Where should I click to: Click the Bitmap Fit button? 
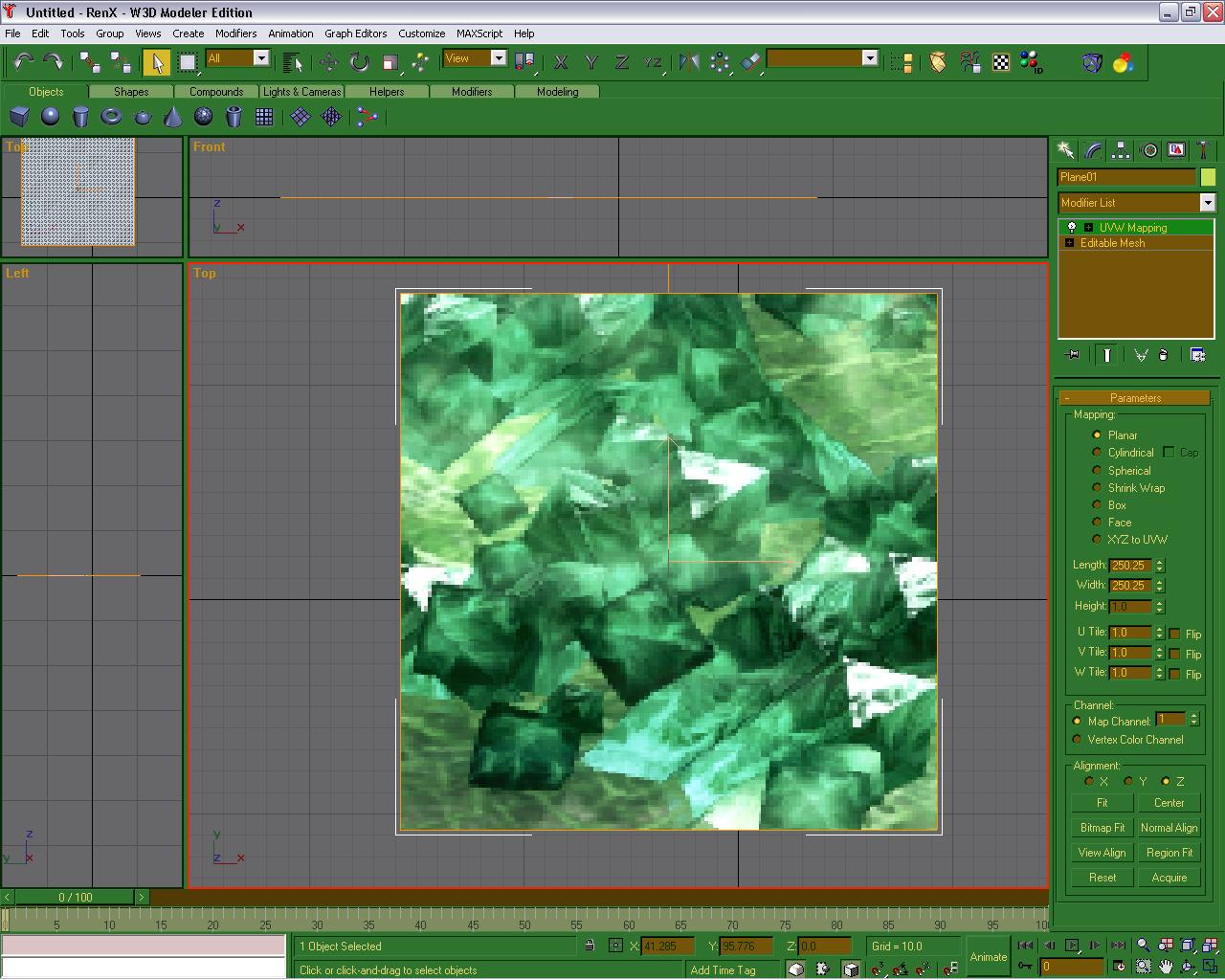tap(1102, 828)
